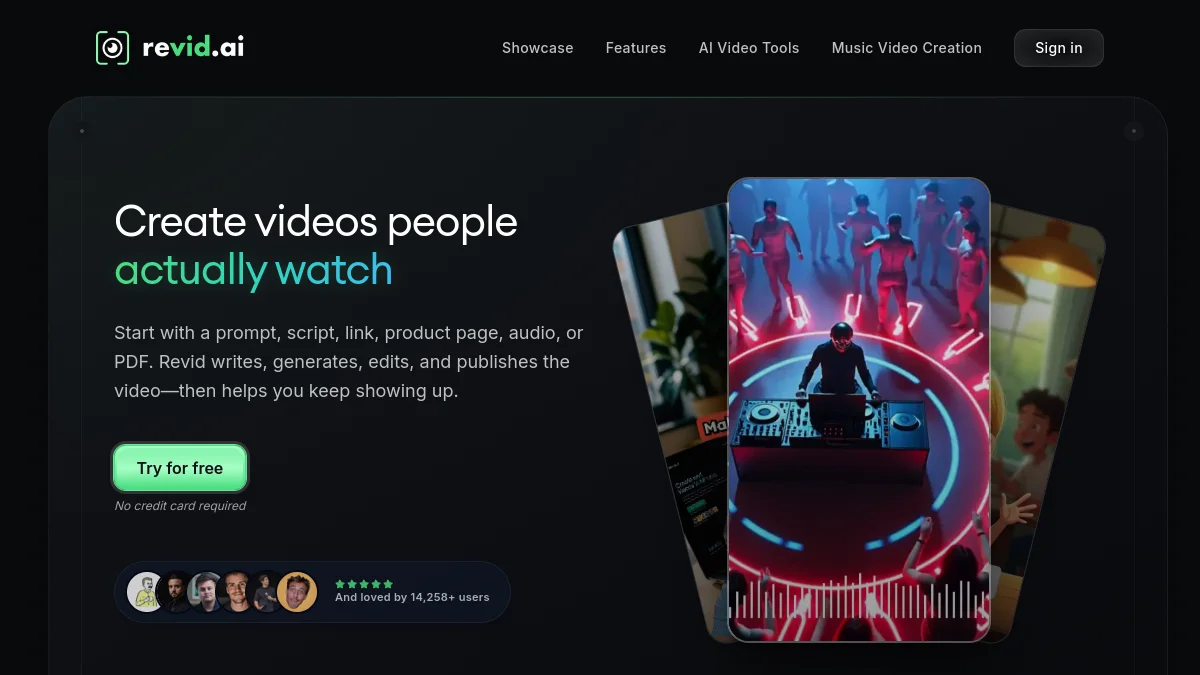1200x675 pixels.
Task: Click the first user avatar in the row
Action: point(146,592)
